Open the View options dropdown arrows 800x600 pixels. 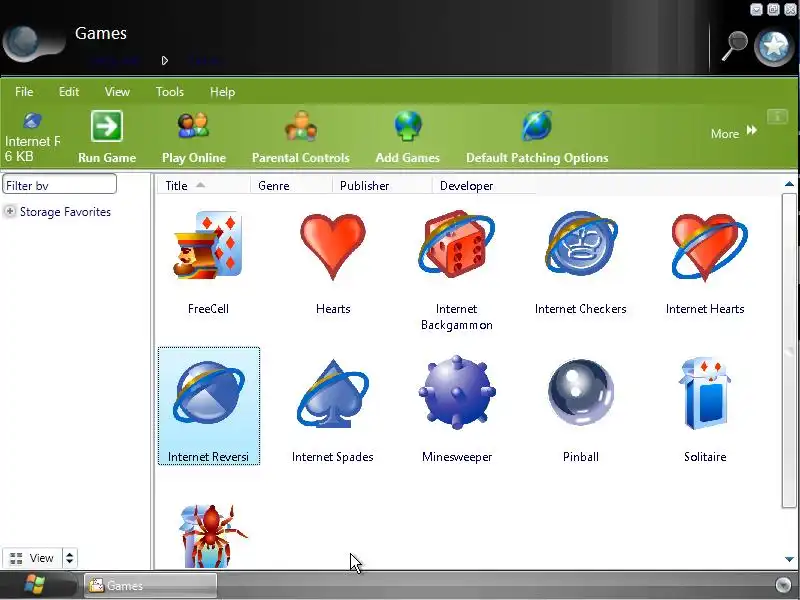[69, 558]
